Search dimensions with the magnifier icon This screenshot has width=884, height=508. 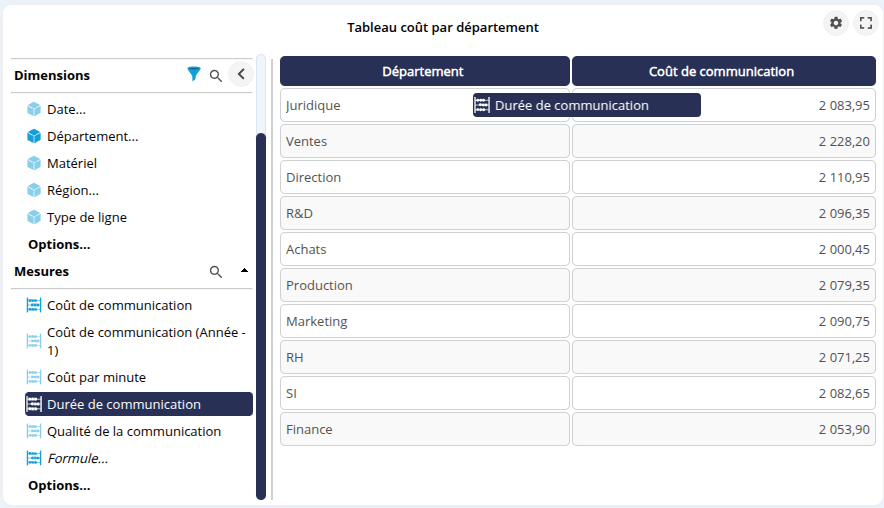(x=216, y=75)
